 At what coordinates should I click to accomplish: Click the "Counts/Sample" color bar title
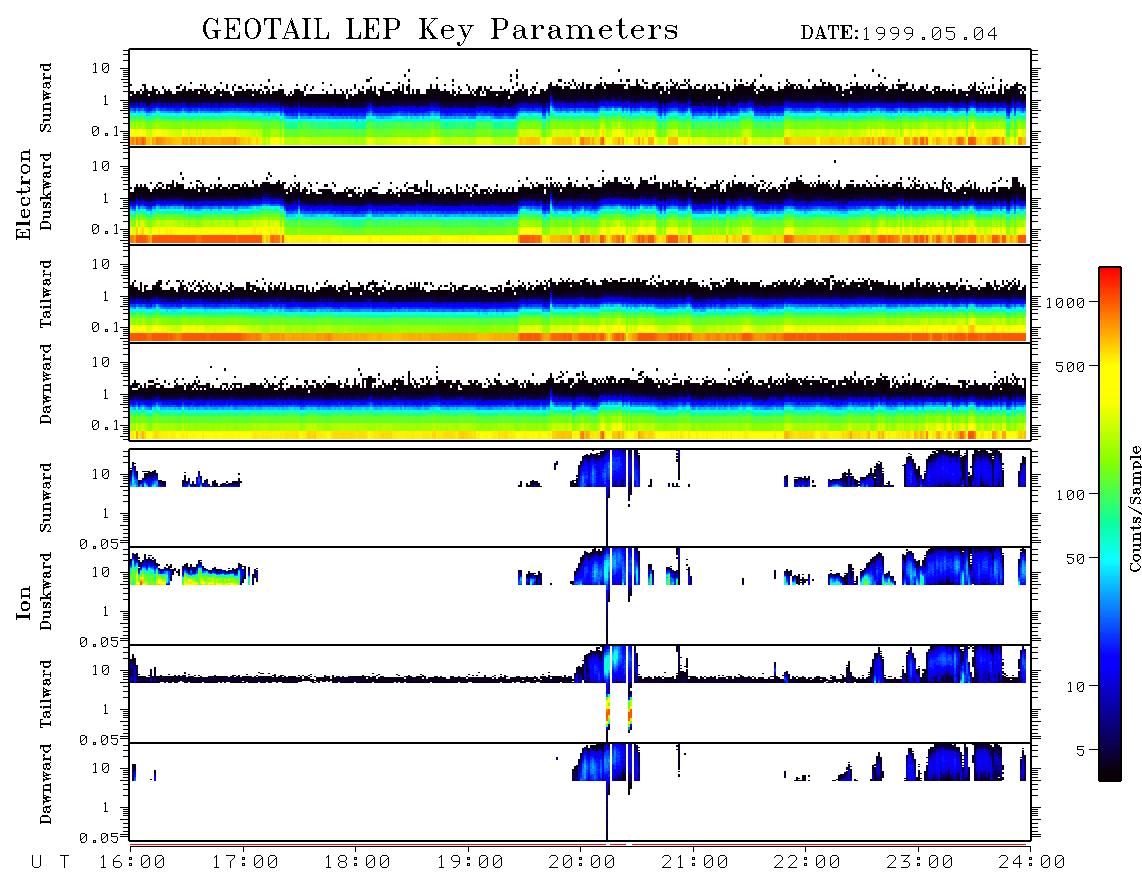[1134, 508]
